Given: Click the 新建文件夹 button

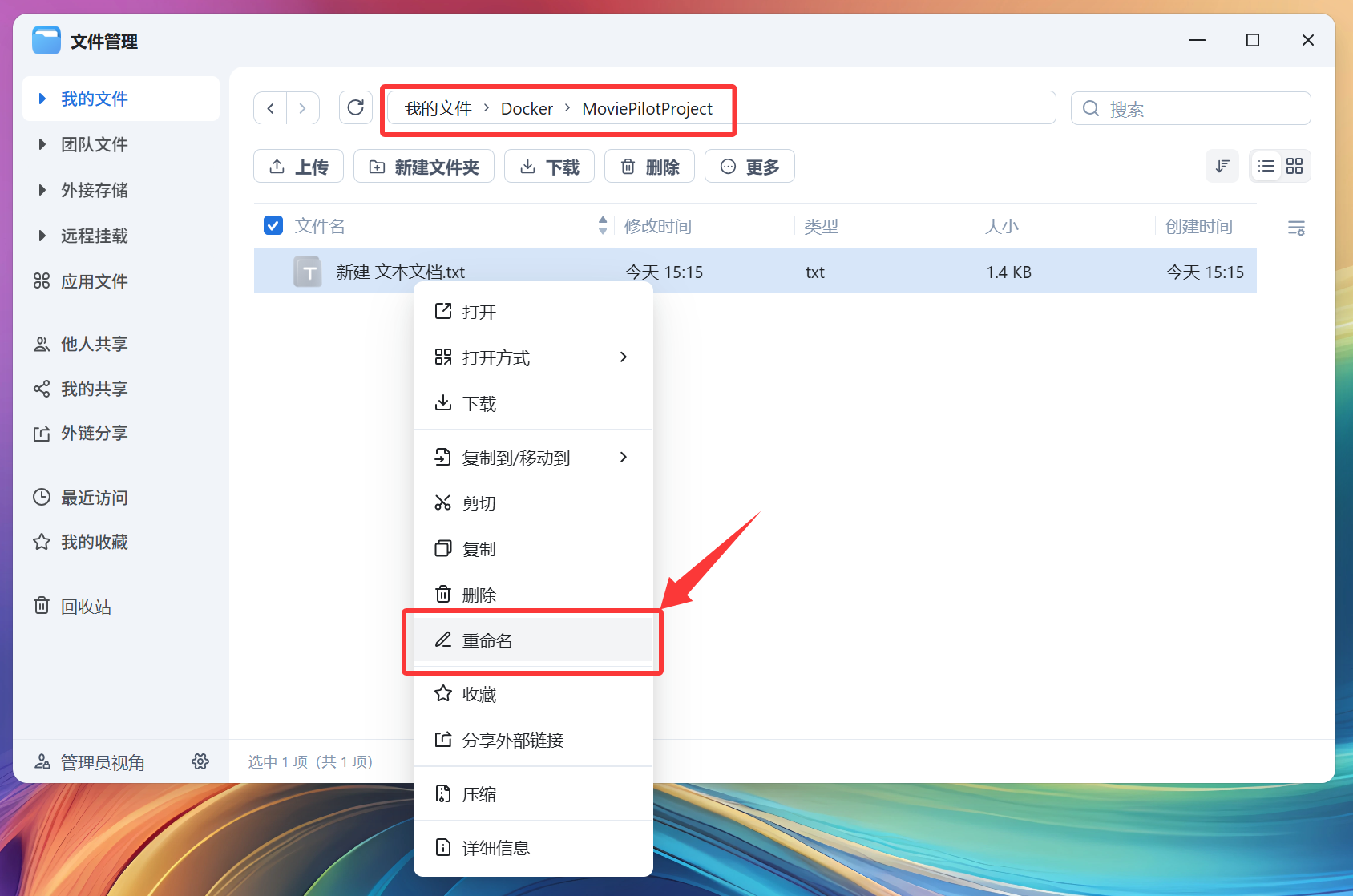Looking at the screenshot, I should tap(423, 167).
